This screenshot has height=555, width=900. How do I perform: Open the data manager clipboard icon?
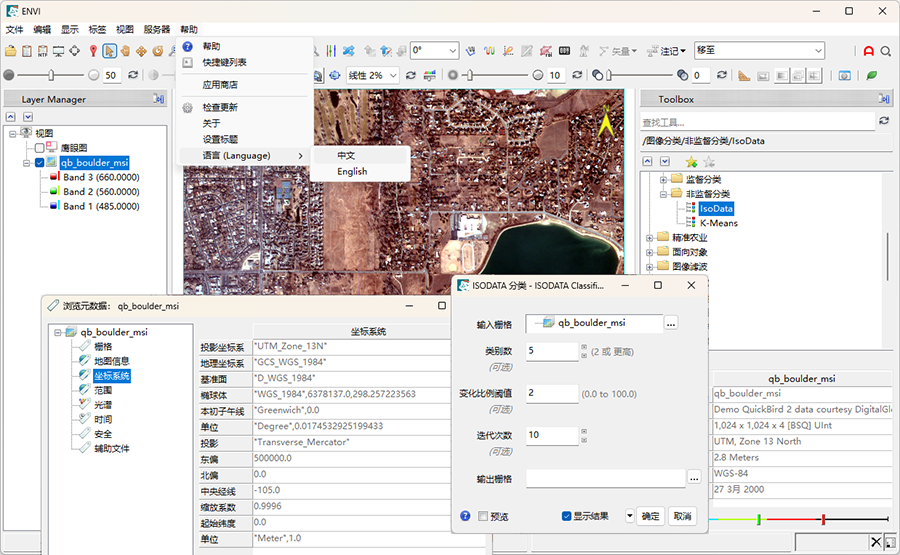[26, 51]
